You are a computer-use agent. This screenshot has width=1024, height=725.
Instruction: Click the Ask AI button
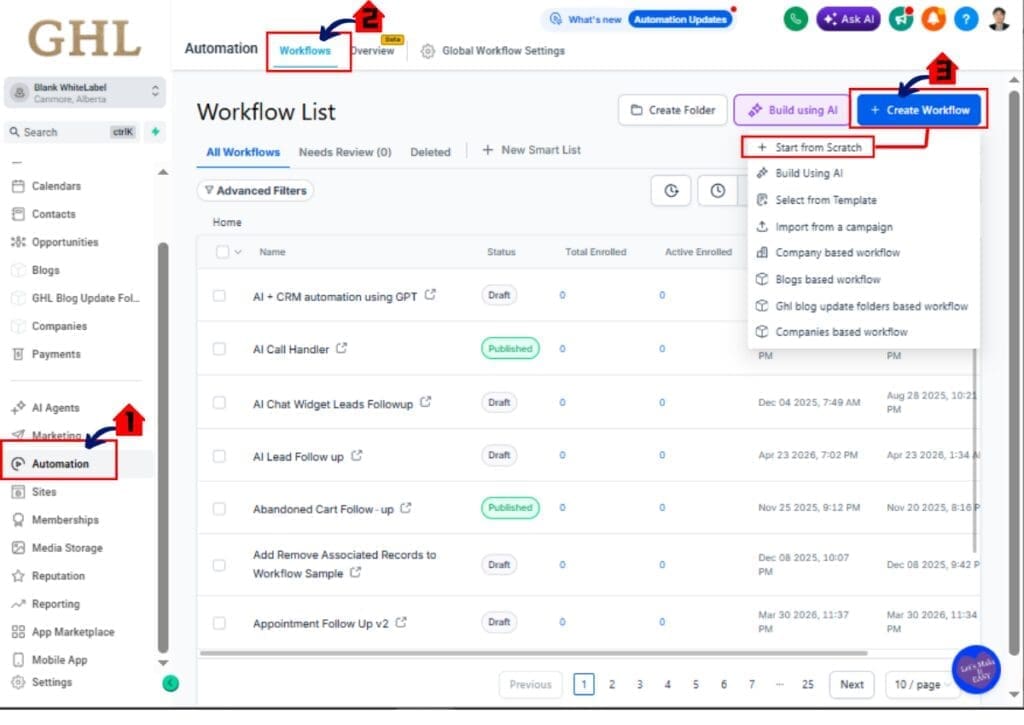point(848,19)
